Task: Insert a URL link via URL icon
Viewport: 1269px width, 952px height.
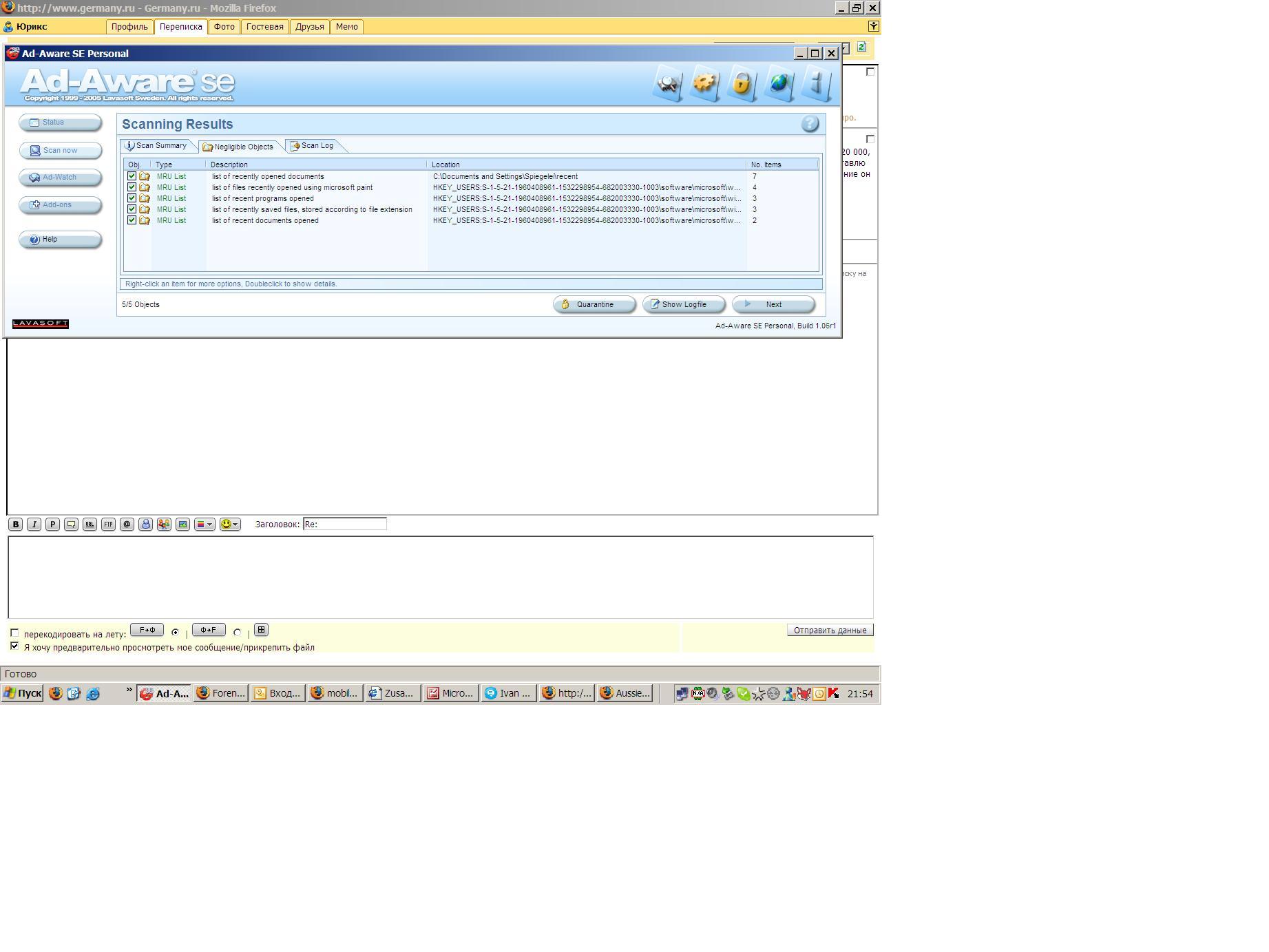Action: [x=90, y=525]
